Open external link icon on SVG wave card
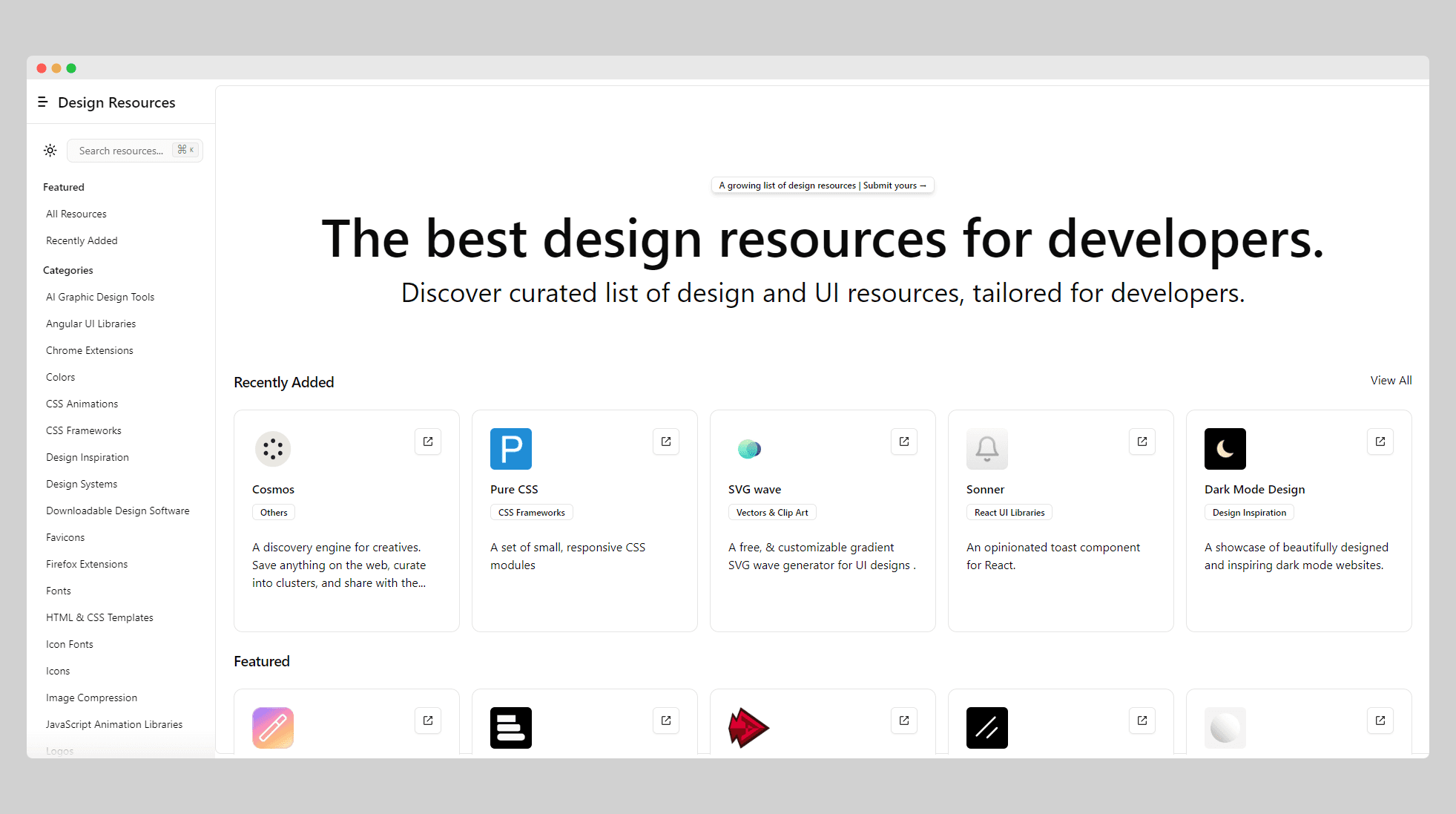The height and width of the screenshot is (814, 1456). pos(904,442)
